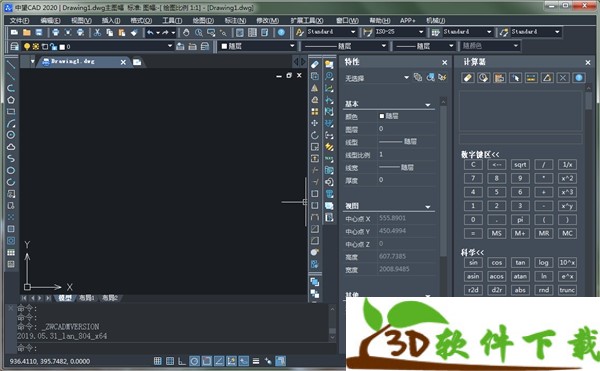Viewport: 600px width, 371px height.
Task: Save the drawing with the disk icon
Action: click(x=39, y=33)
